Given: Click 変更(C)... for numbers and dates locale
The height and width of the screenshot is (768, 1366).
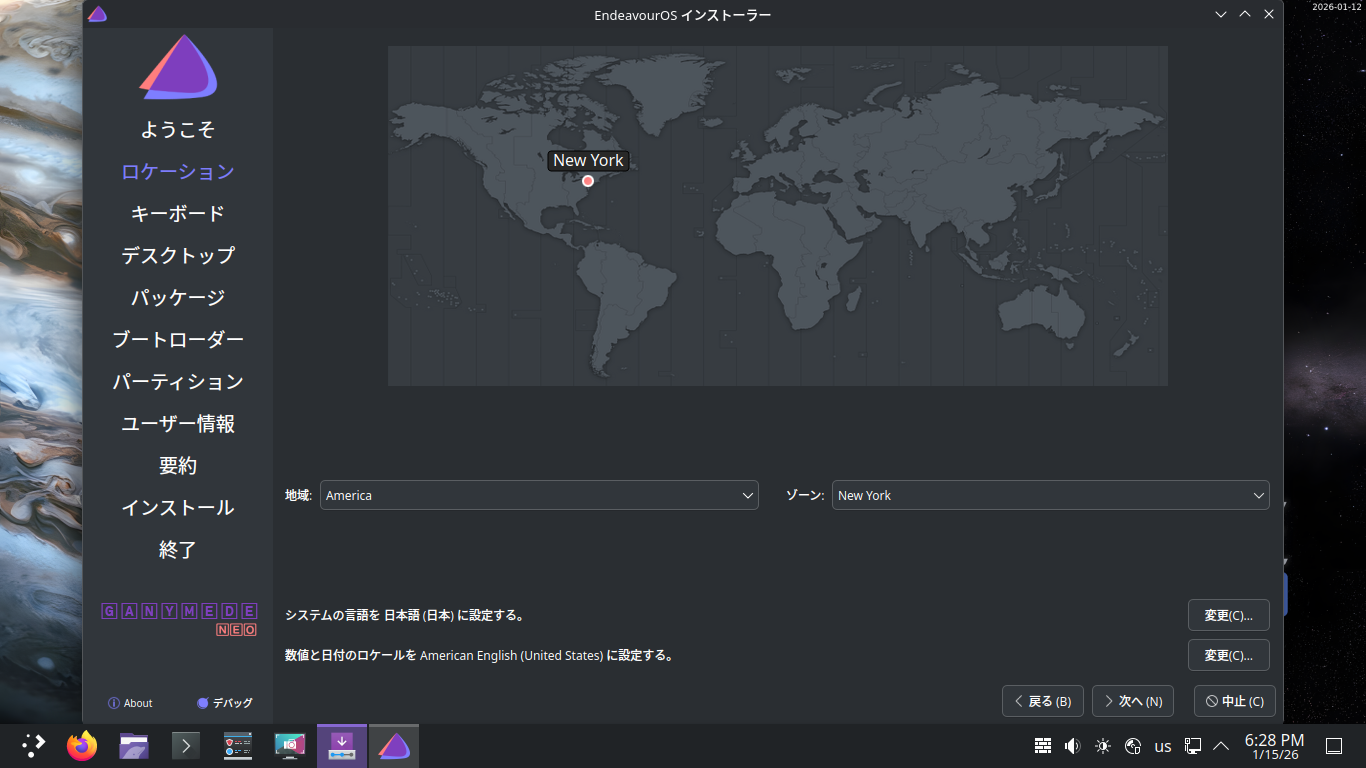Looking at the screenshot, I should coord(1229,655).
